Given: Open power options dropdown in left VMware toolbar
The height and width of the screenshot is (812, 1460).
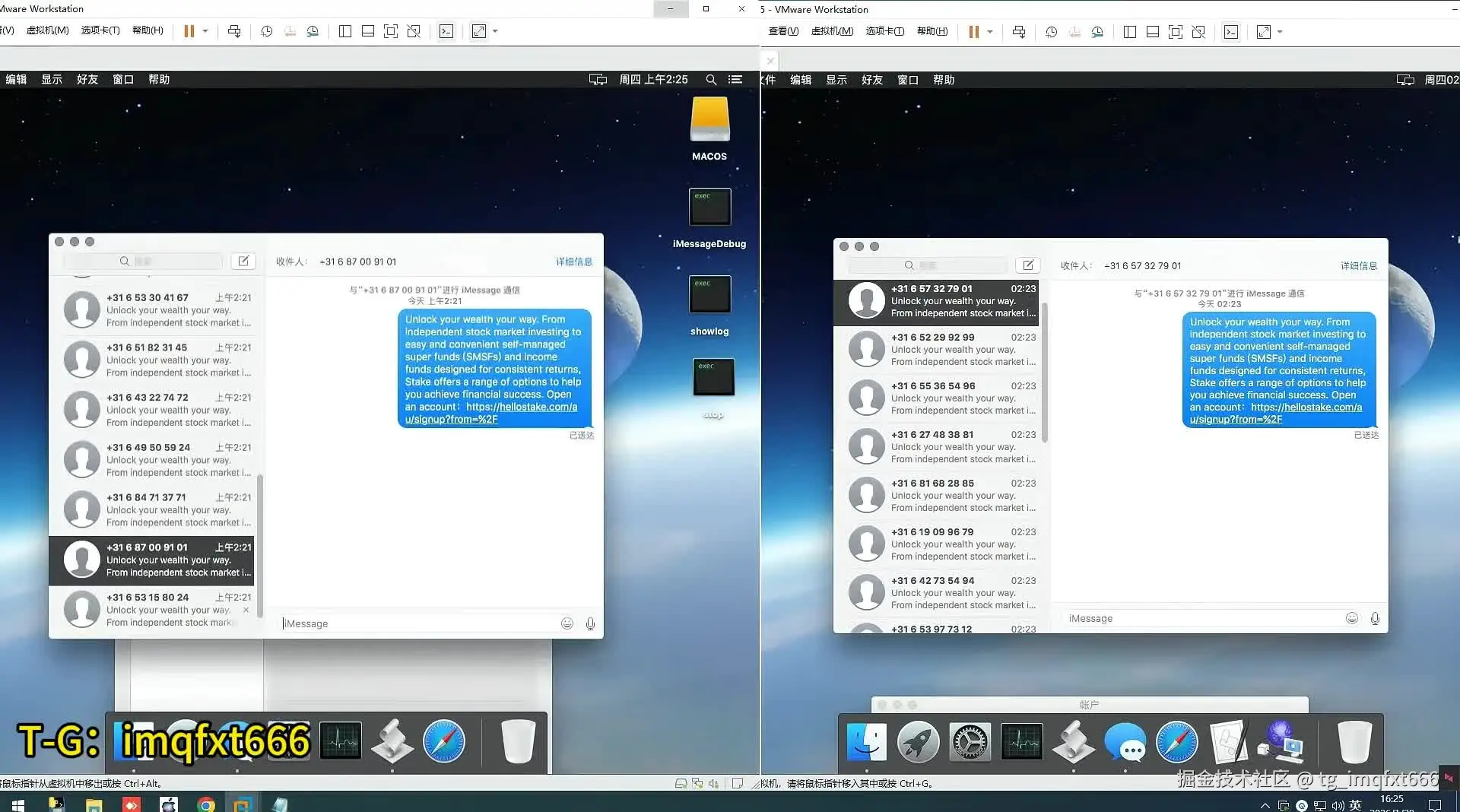Looking at the screenshot, I should [x=205, y=31].
